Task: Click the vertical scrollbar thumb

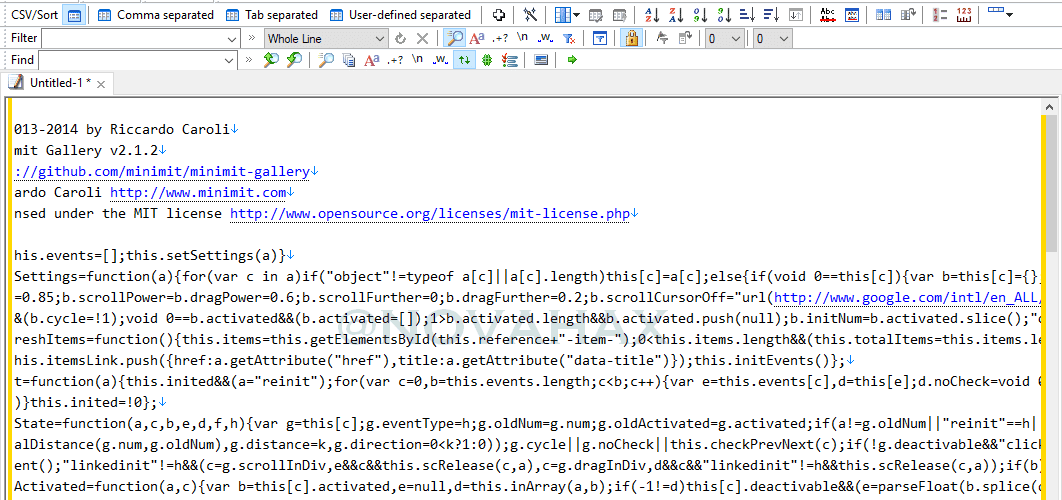Action: pyautogui.click(x=1050, y=183)
